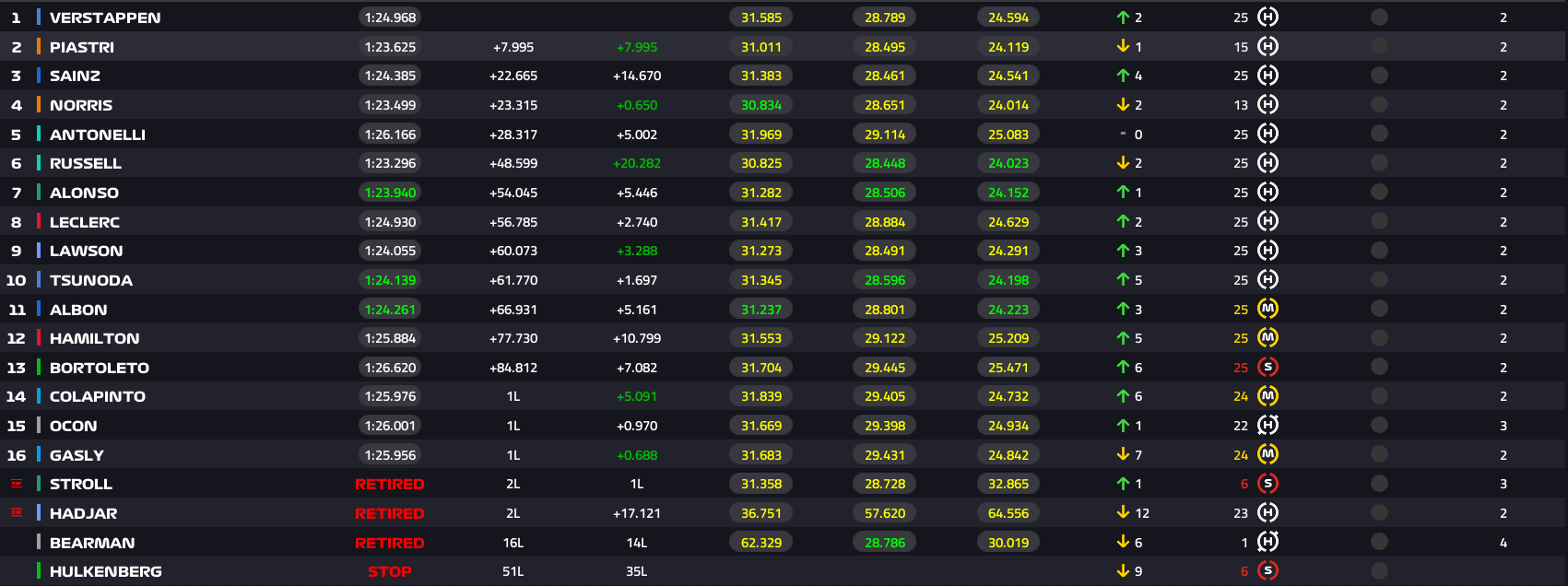Image resolution: width=1568 pixels, height=586 pixels.
Task: Click the red retired icon left of Hadjar
Action: coord(16,513)
